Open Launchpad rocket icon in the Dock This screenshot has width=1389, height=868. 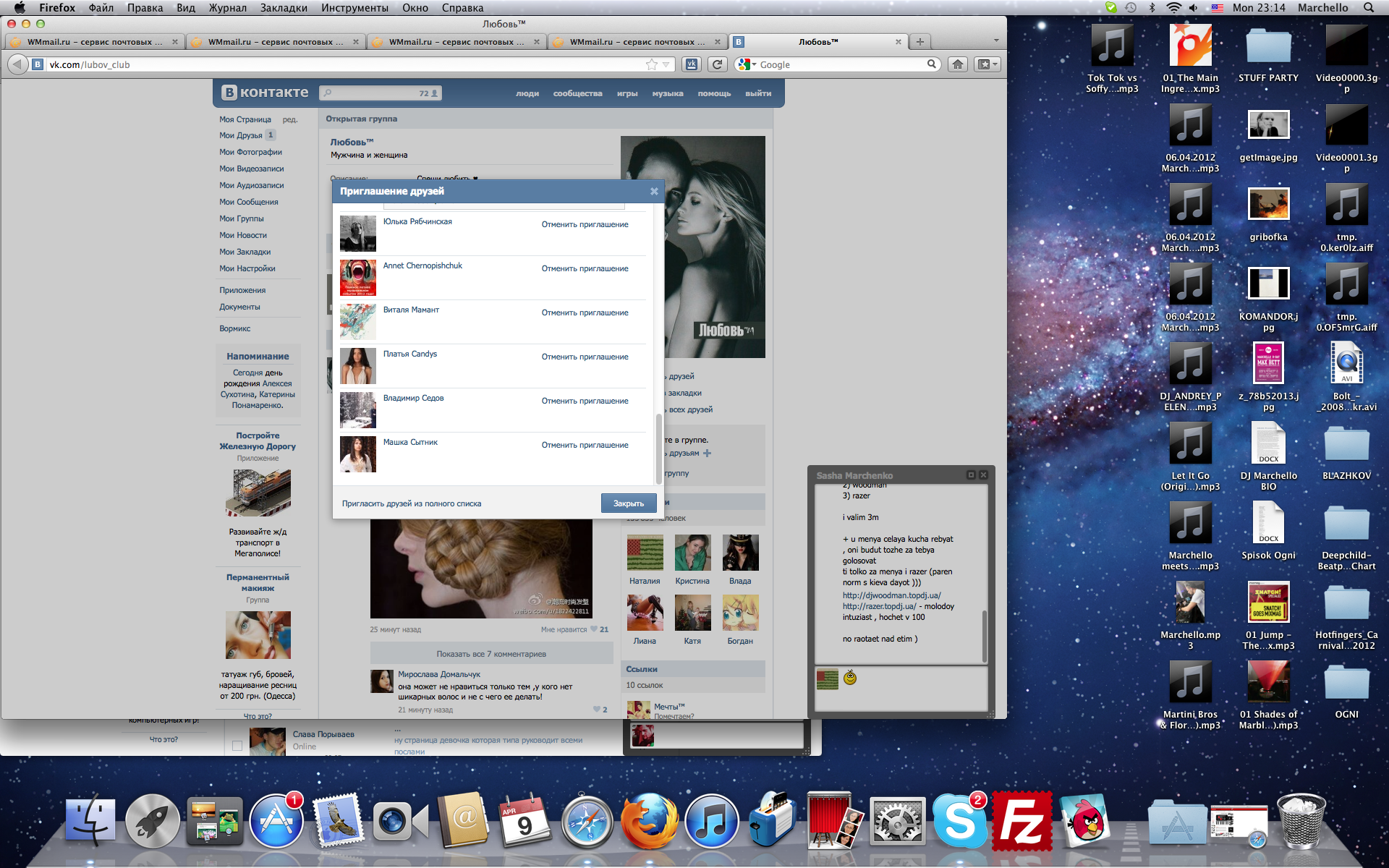(x=153, y=822)
